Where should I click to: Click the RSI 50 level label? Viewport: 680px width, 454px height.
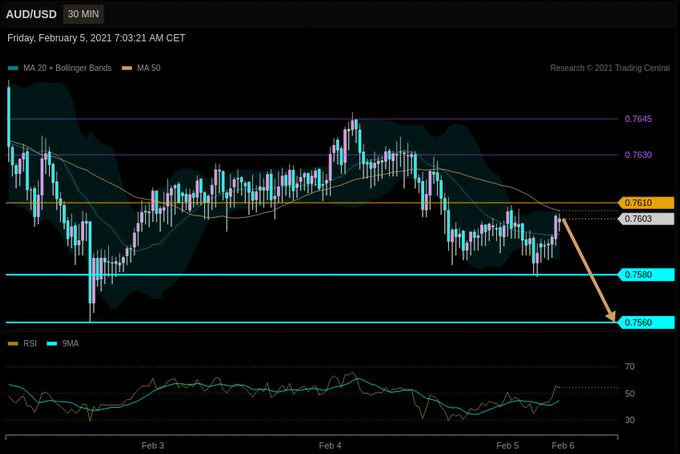point(630,394)
